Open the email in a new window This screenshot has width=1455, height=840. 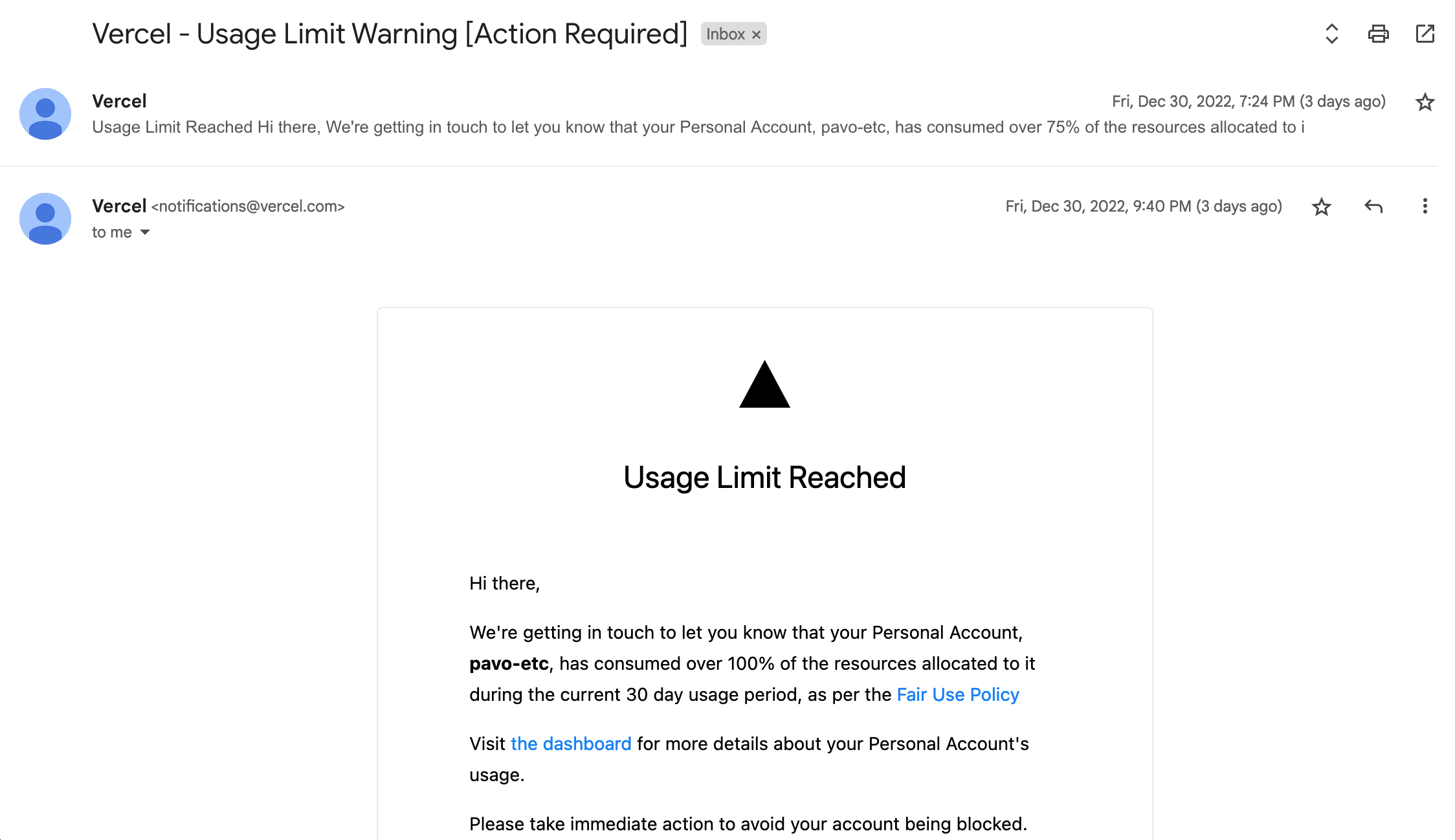1425,34
